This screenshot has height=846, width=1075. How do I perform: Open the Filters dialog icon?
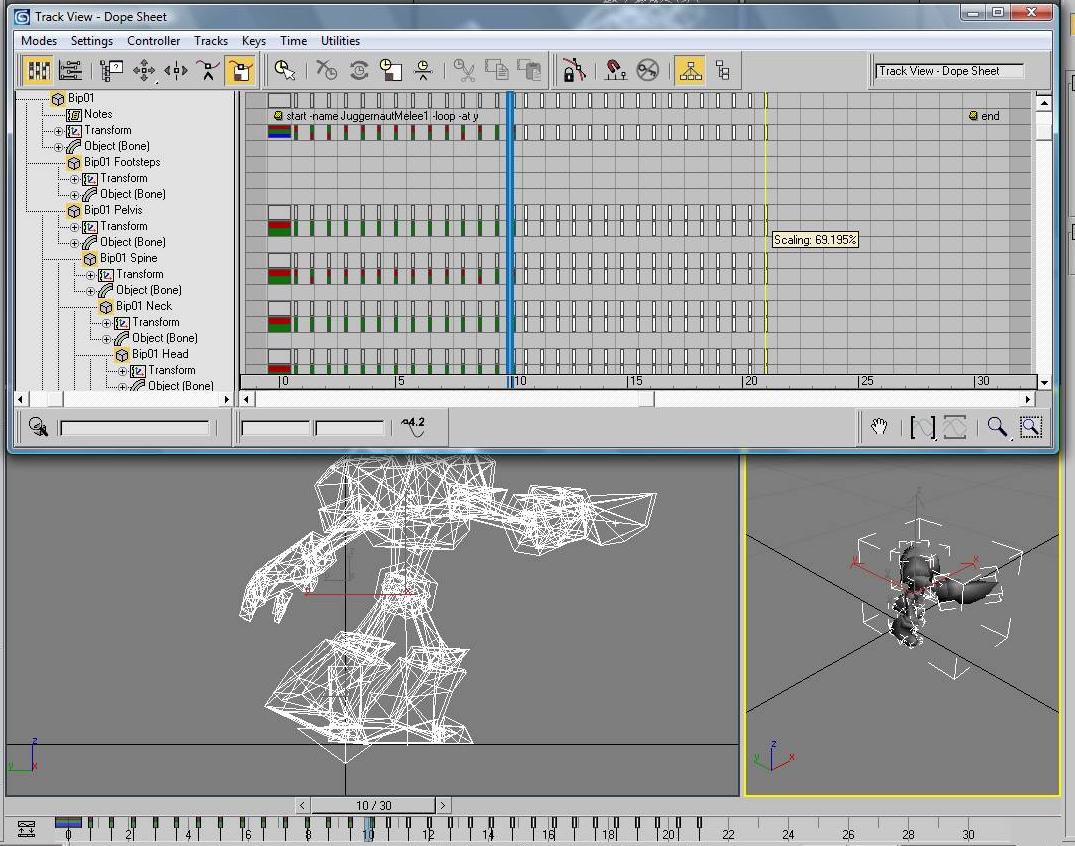pyautogui.click(x=111, y=70)
